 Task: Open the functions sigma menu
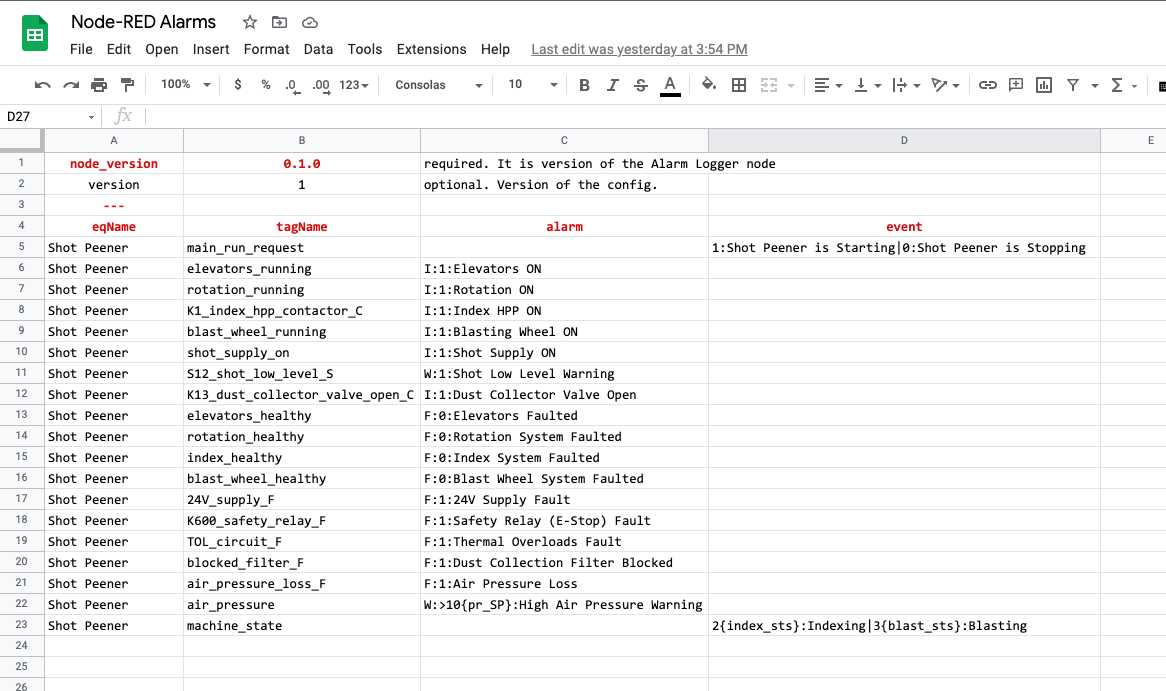[1117, 85]
